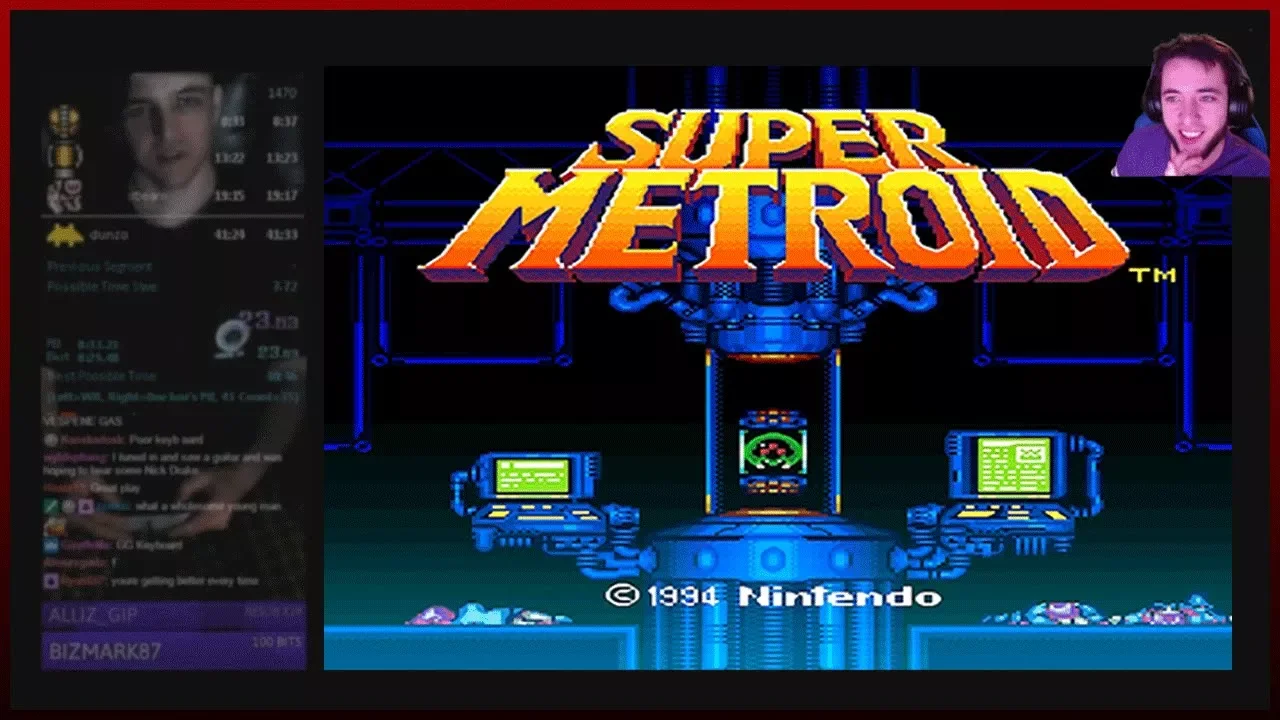Click the '41:24' split time
Image resolution: width=1280 pixels, height=720 pixels.
(x=230, y=234)
